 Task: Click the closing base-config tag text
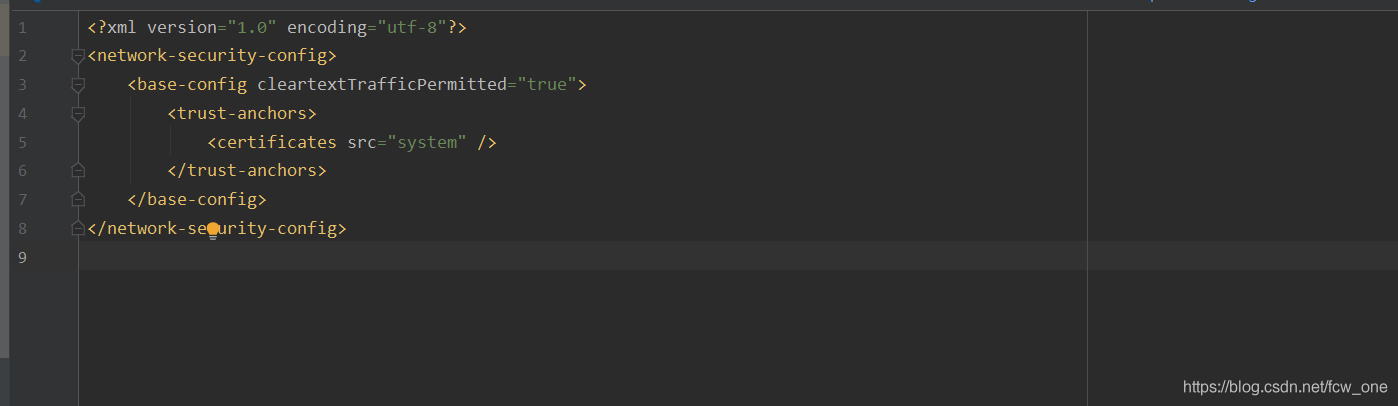coord(197,200)
